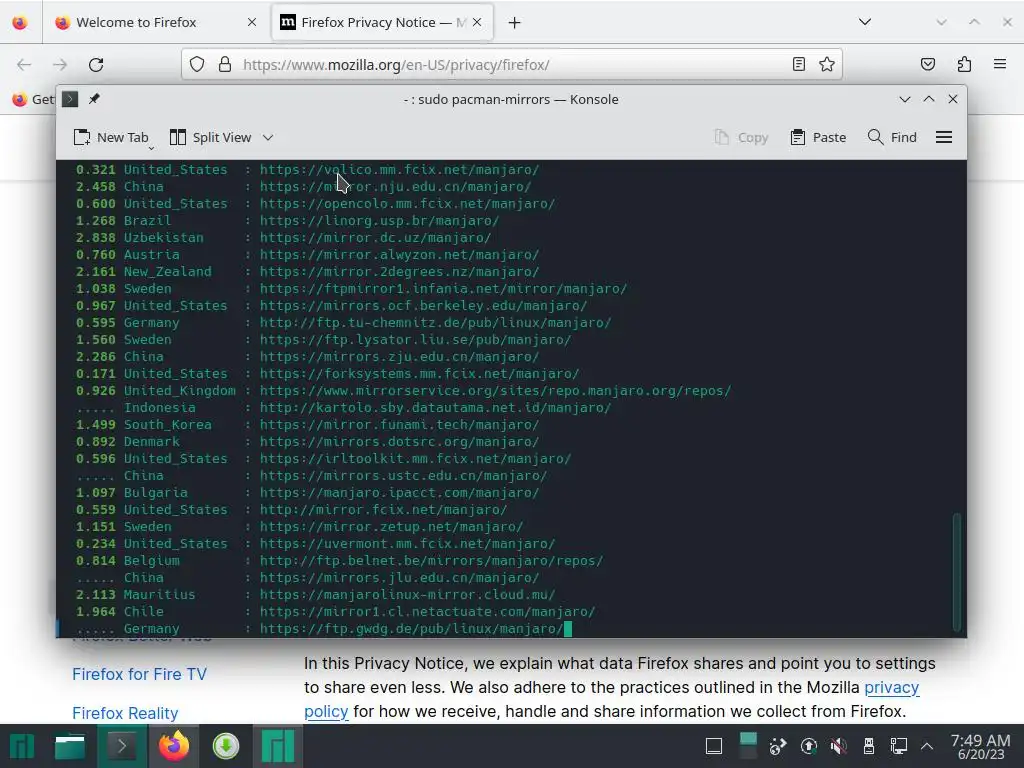The height and width of the screenshot is (768, 1024).
Task: Open Firefox Reality link
Action: coord(125,713)
